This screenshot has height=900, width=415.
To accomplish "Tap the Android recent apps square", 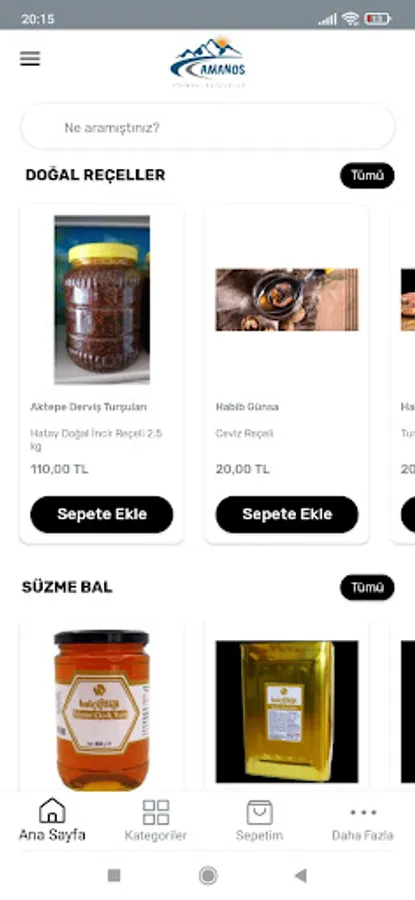I will click(114, 875).
